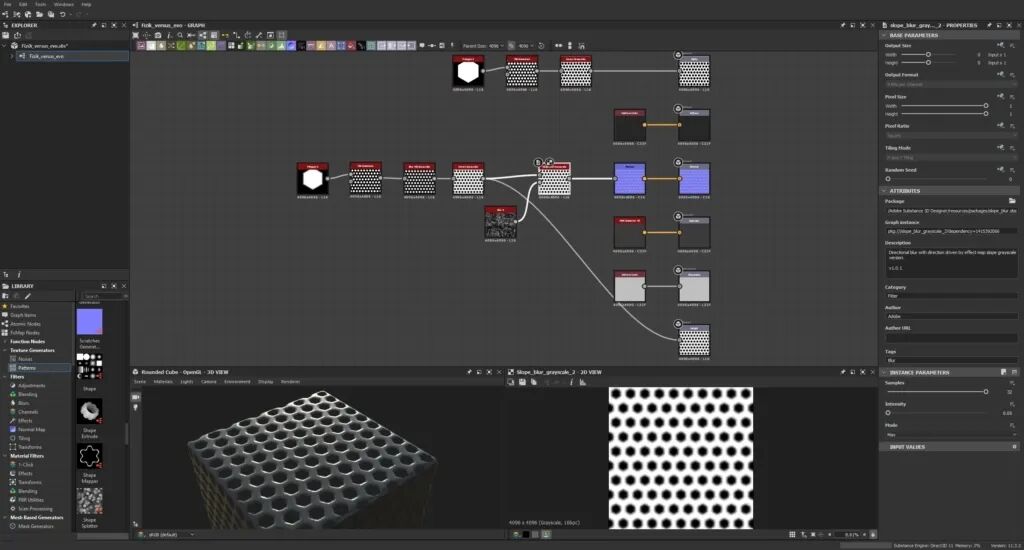This screenshot has width=1024, height=550.
Task: Click the save image icon in 2D View
Action: [x=522, y=382]
